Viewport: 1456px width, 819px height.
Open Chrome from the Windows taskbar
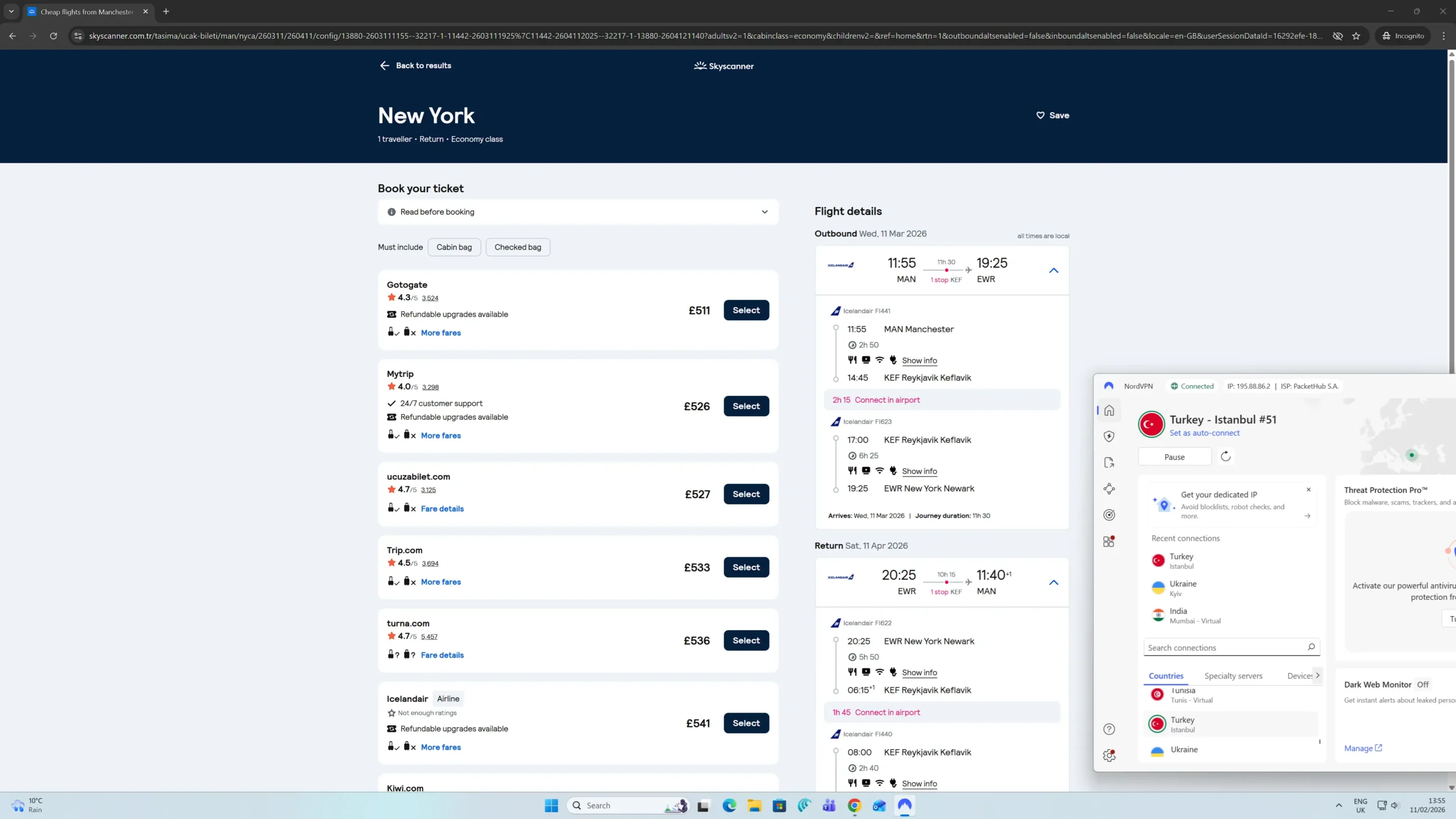[854, 805]
